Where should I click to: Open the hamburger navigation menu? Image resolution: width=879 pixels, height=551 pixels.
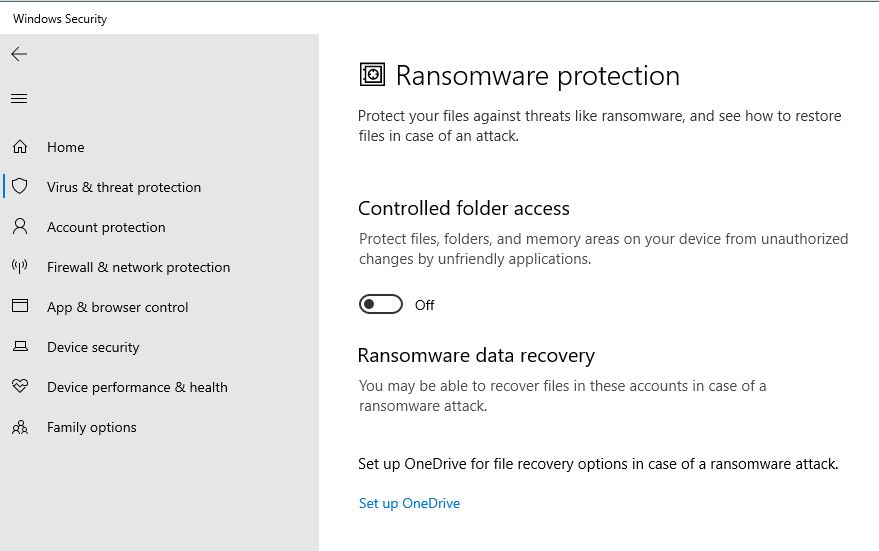(19, 98)
